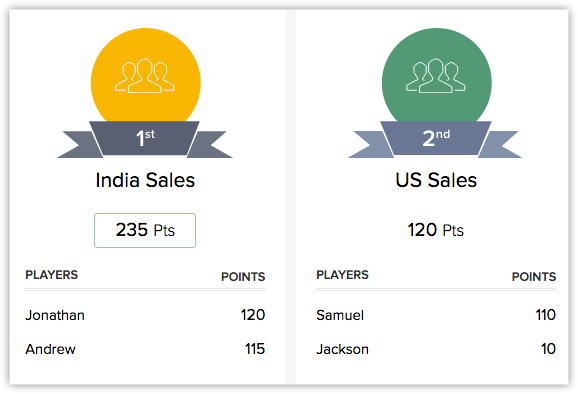The width and height of the screenshot is (578, 394).
Task: Click the POINTS header under US Sales
Action: pyautogui.click(x=534, y=276)
